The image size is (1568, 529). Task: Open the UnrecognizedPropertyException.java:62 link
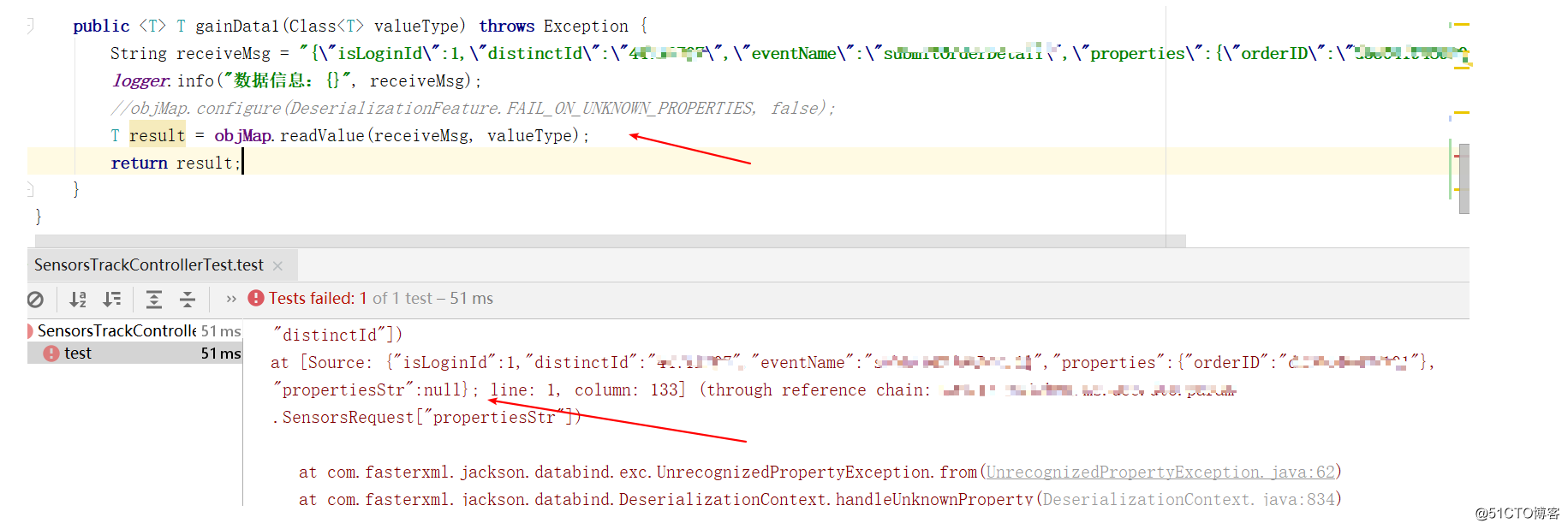[1160, 473]
